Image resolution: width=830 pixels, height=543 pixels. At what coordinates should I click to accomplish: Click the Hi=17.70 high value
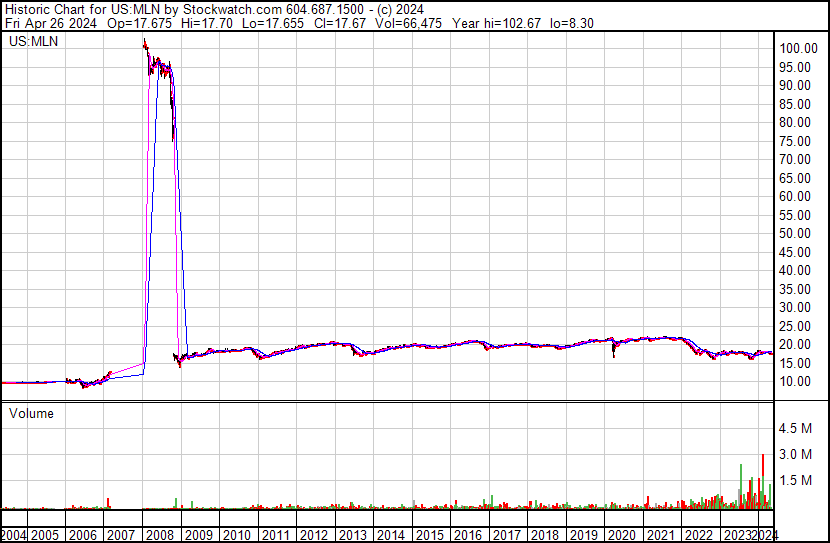207,23
